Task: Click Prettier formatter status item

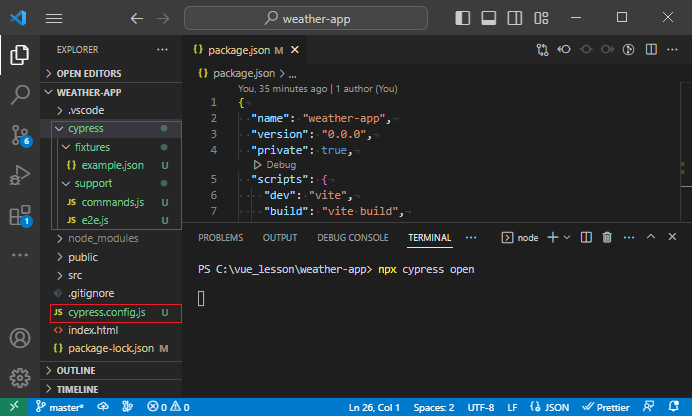Action: (x=606, y=407)
